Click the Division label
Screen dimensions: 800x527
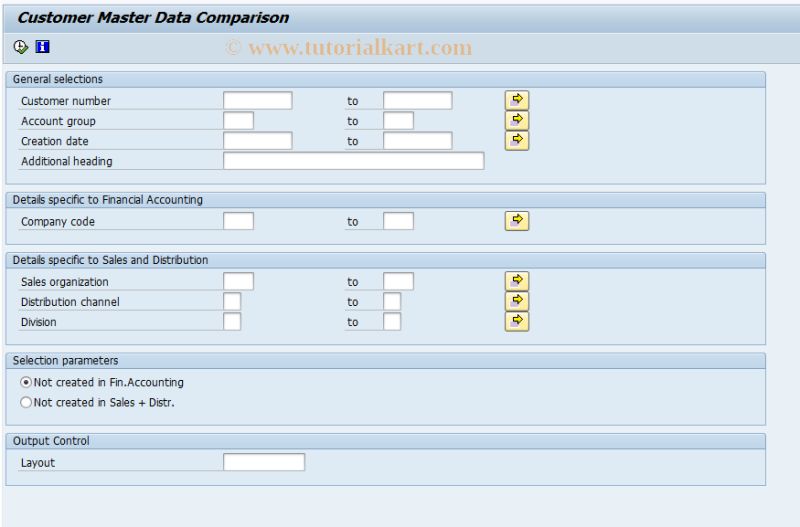[x=39, y=322]
